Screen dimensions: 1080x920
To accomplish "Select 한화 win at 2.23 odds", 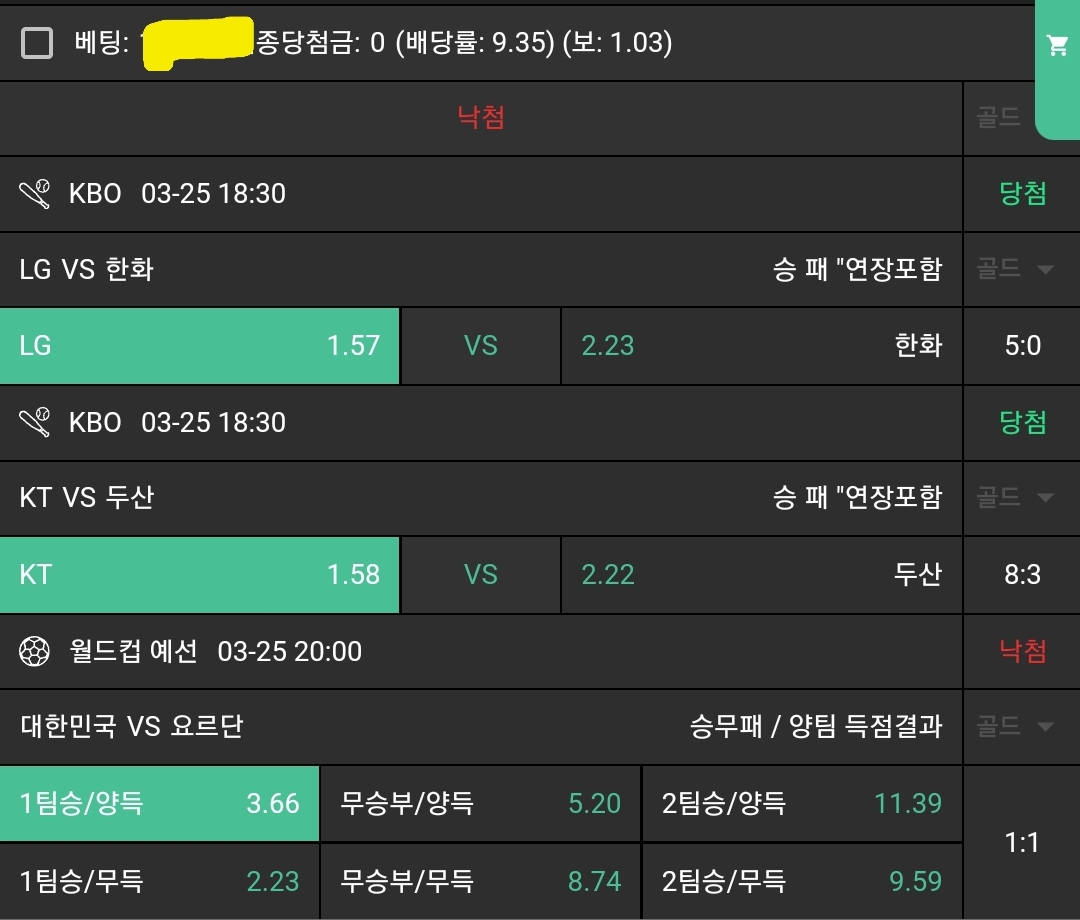I will [x=761, y=346].
